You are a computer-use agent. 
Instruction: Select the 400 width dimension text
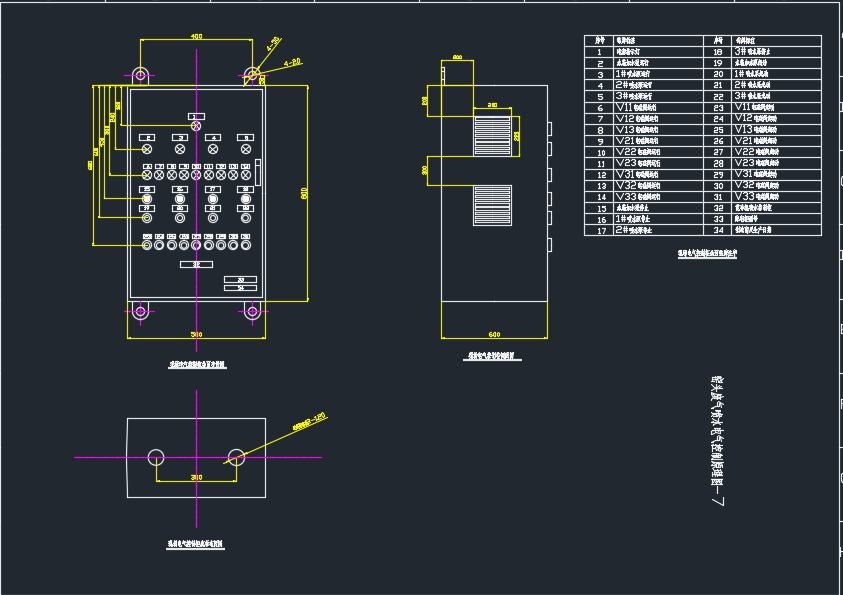tap(196, 37)
